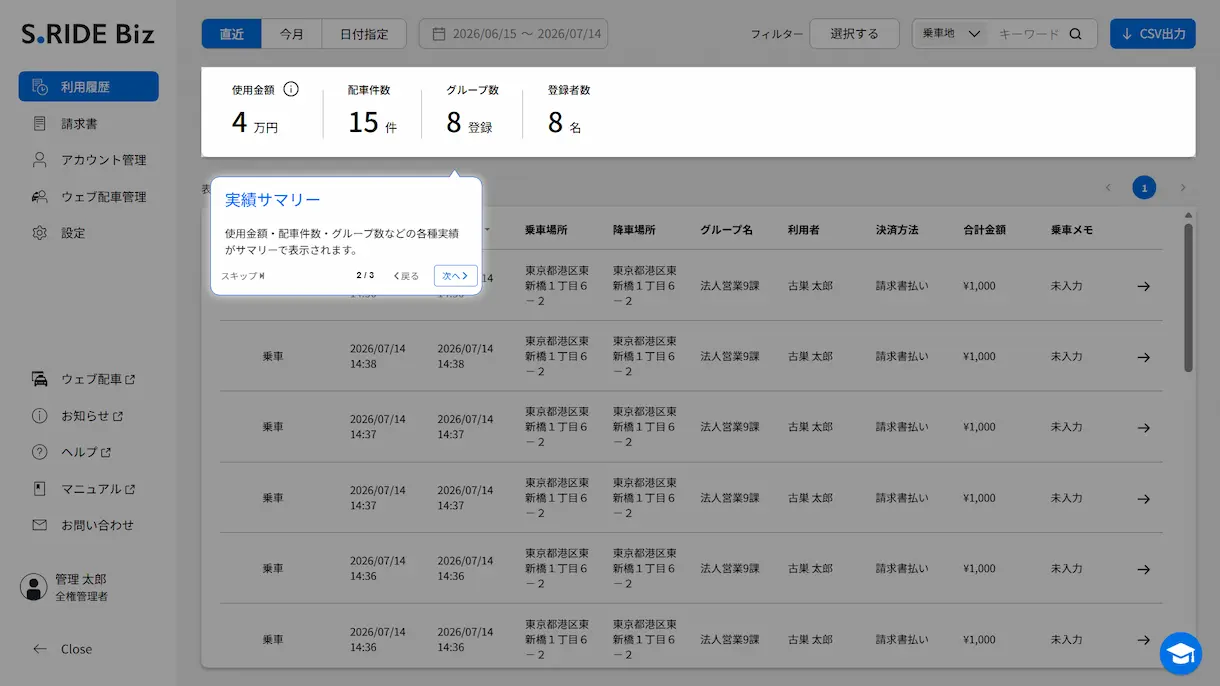Click 次へ in the tour popup
1220x686 pixels.
coord(455,276)
